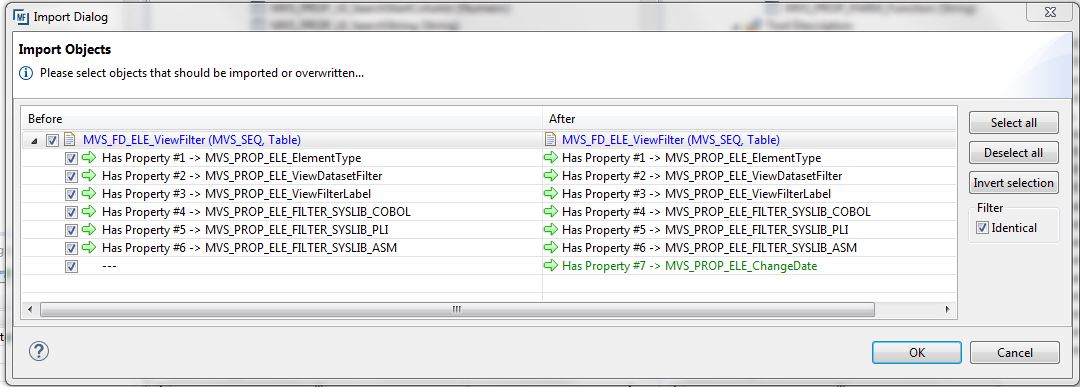Click the scrollbar right arrow

[948, 310]
